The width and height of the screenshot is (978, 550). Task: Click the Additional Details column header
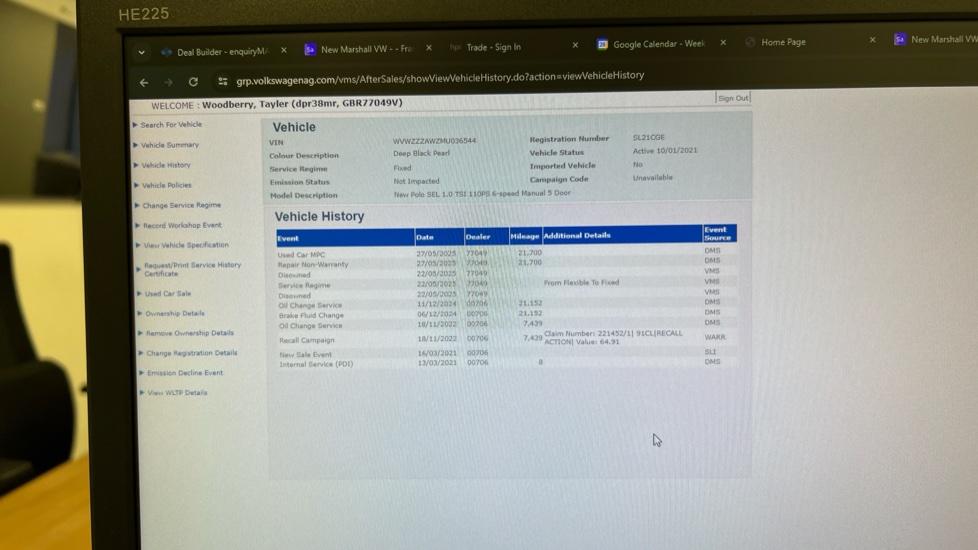622,235
